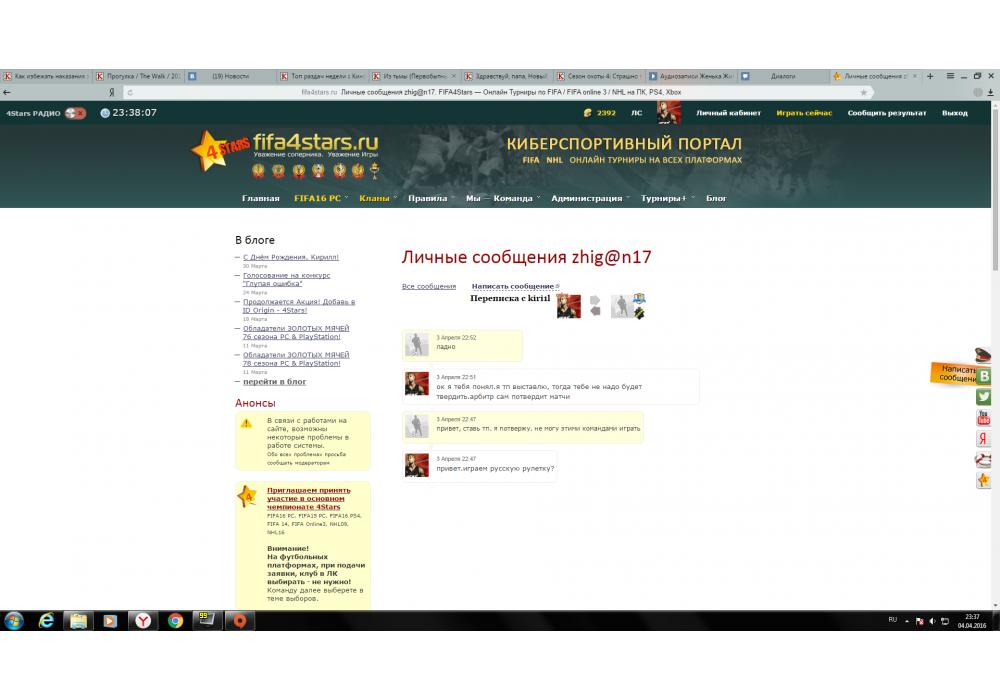Open the YouTube social icon
This screenshot has width=1000, height=700.
tap(983, 418)
